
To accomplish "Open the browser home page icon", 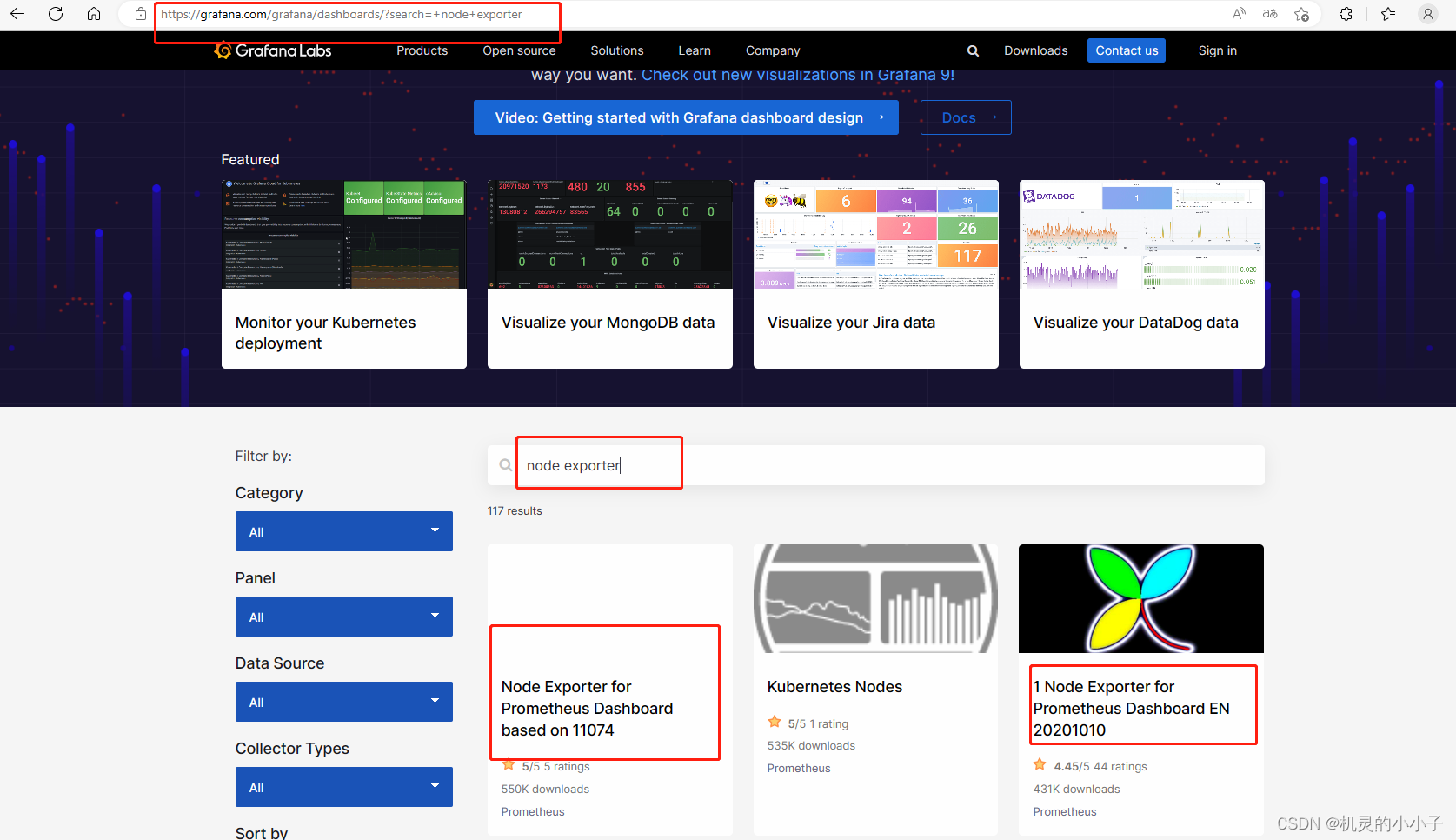I will (x=94, y=14).
